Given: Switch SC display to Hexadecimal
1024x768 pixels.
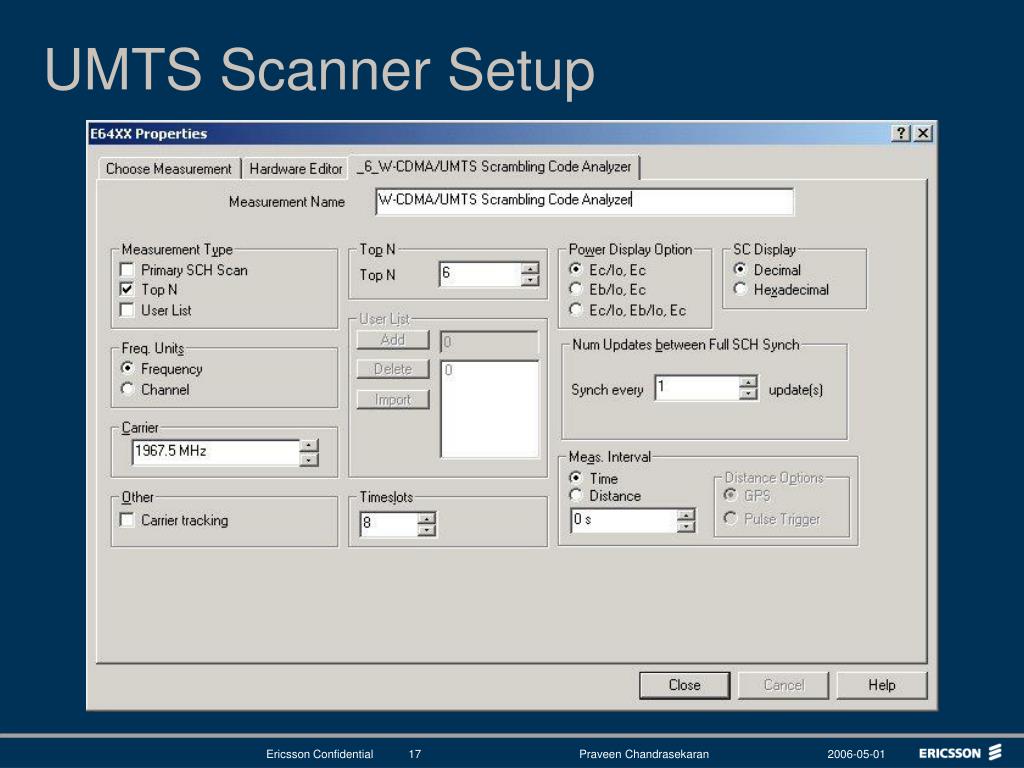Looking at the screenshot, I should click(740, 289).
